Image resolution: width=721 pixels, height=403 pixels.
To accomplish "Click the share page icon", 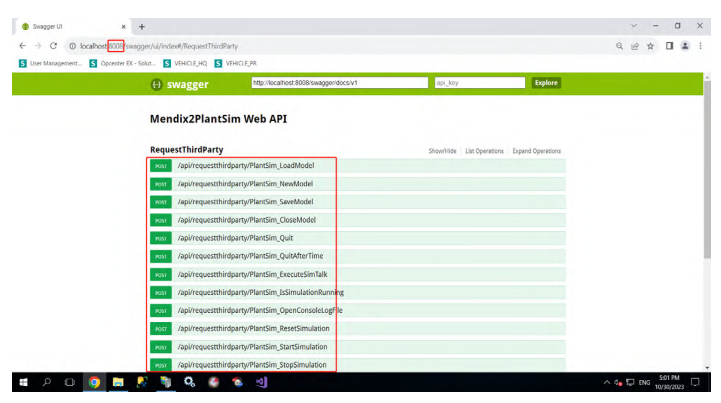I will point(635,46).
